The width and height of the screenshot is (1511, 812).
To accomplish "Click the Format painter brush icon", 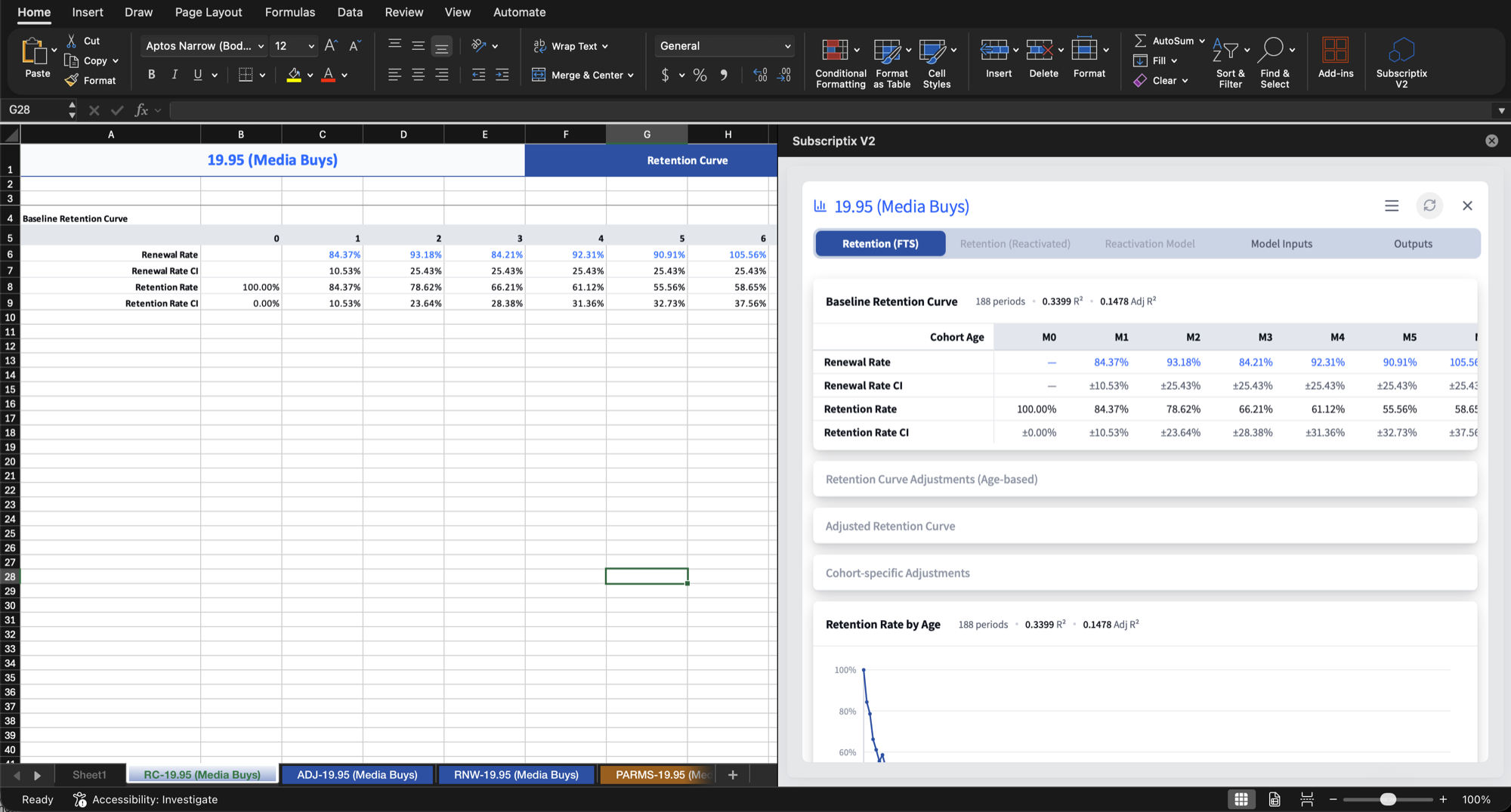I will [x=72, y=80].
